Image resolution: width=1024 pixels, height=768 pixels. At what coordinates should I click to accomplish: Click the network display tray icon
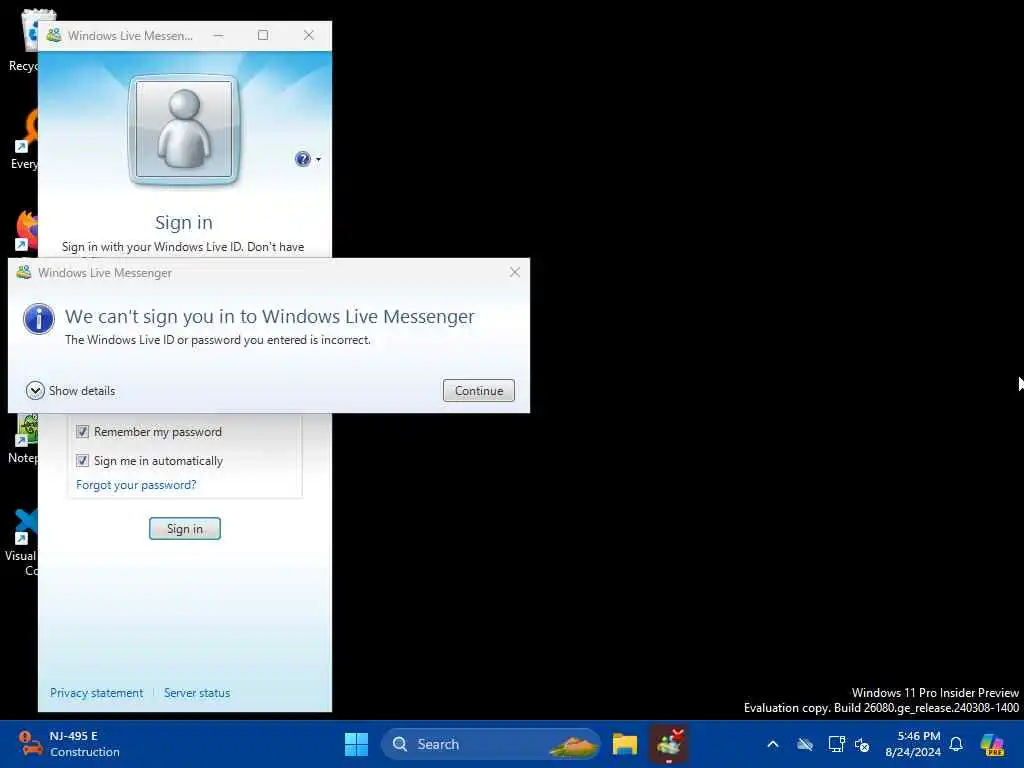[836, 744]
